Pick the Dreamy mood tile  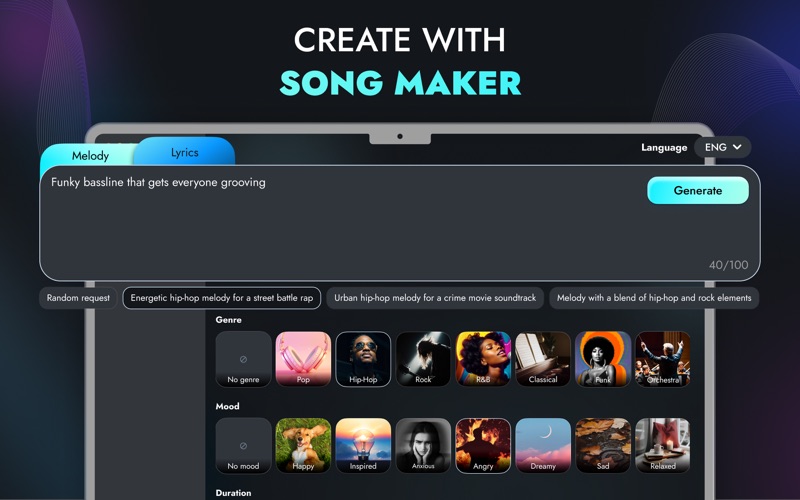[x=543, y=446]
